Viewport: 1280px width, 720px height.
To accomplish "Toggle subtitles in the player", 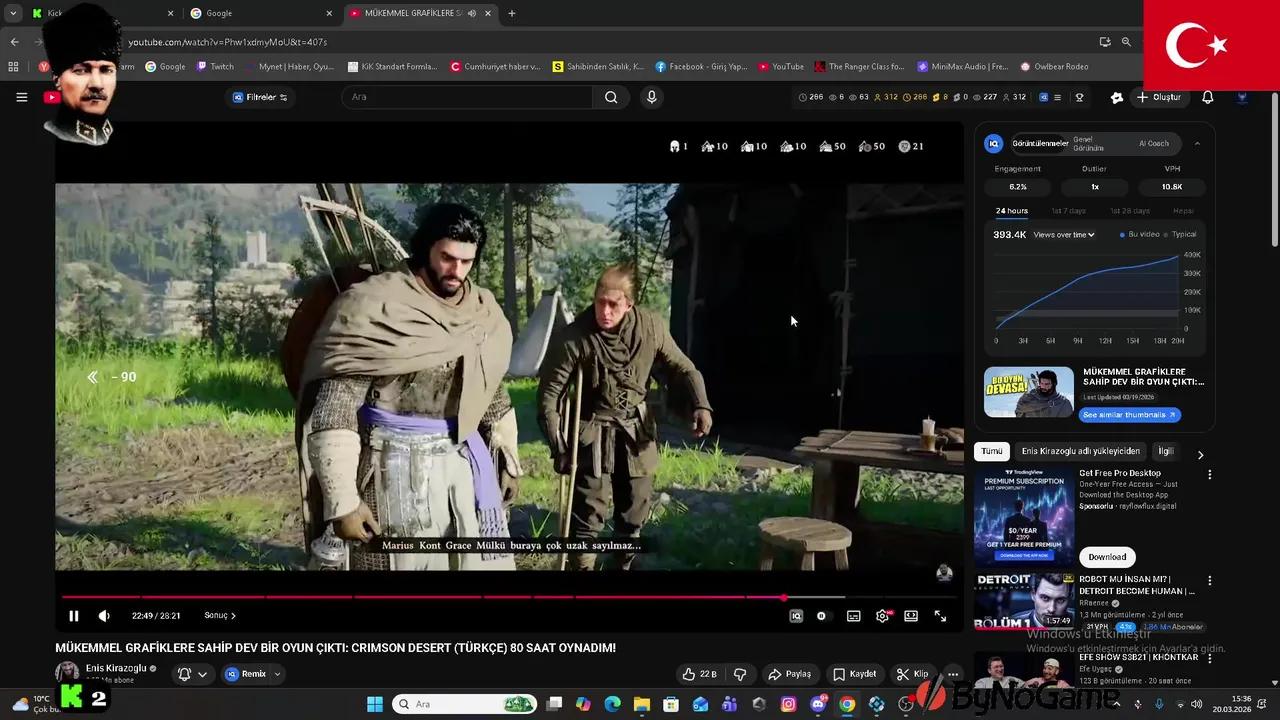I will pyautogui.click(x=853, y=616).
